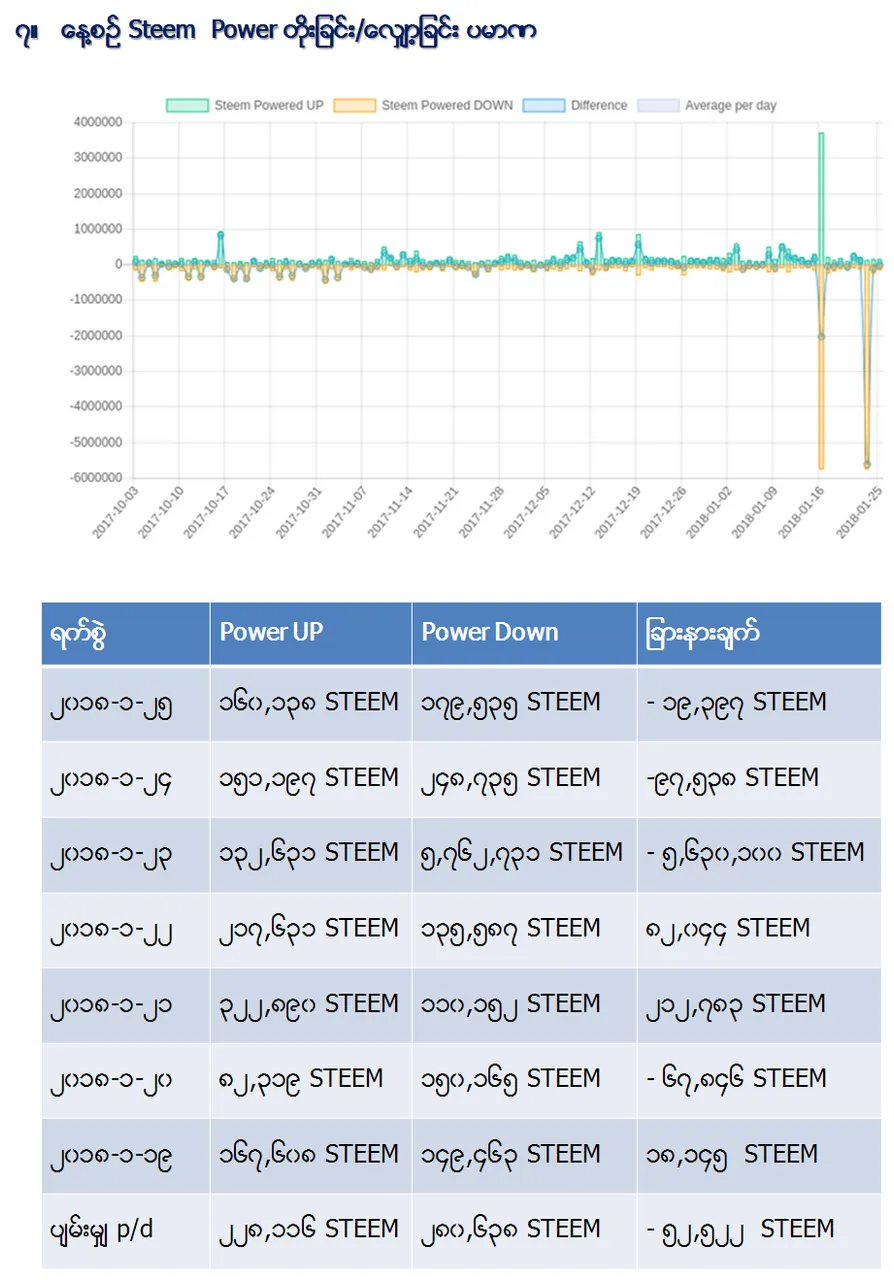The height and width of the screenshot is (1280, 894).
Task: Click the cell '၁၃၅,၅၈၇ STEEM'
Action: coord(524,930)
